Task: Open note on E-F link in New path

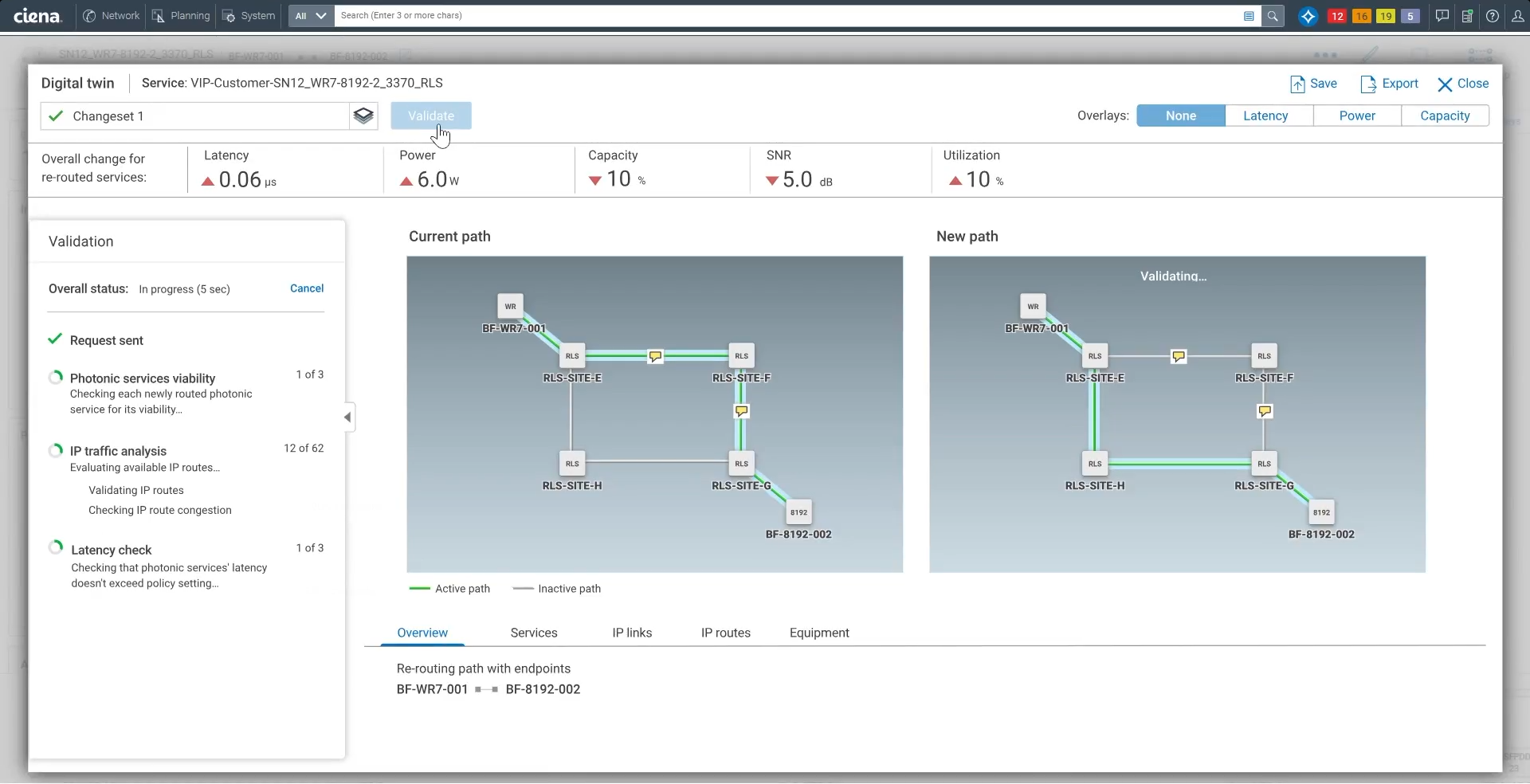Action: [1179, 356]
